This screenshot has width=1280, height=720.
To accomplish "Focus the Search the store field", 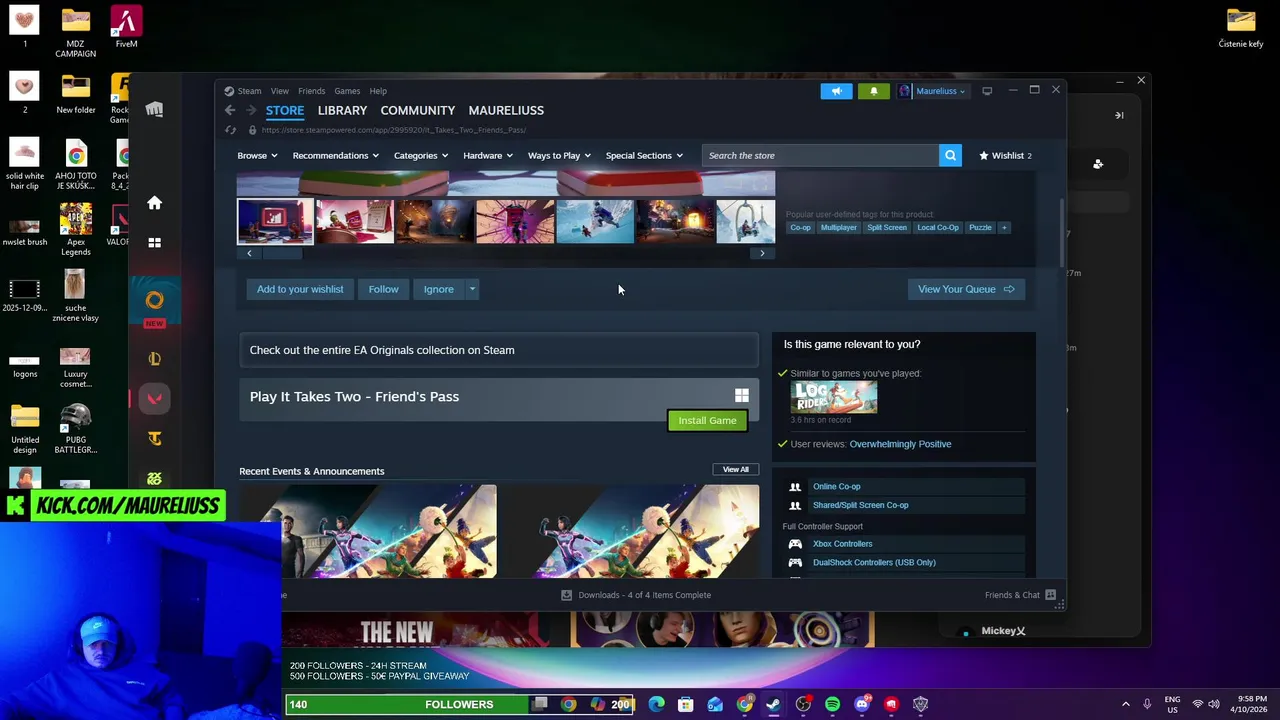I will point(820,155).
